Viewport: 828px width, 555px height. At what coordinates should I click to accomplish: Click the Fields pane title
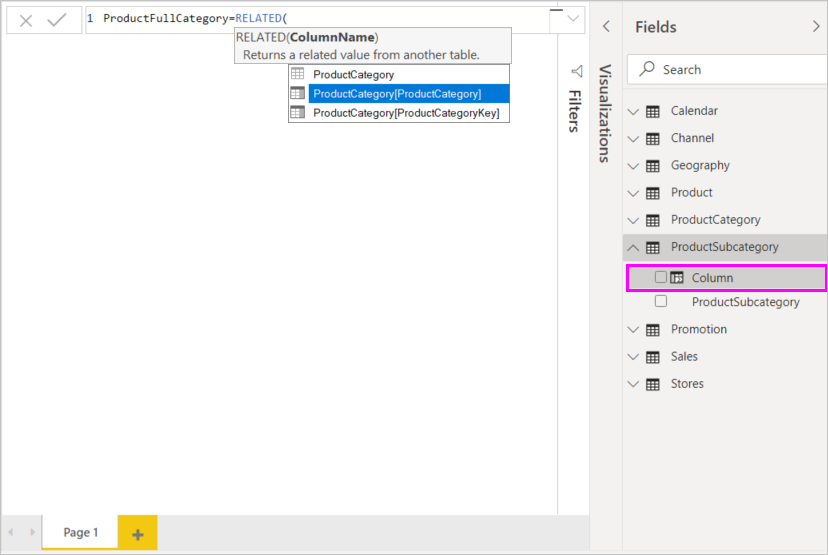click(x=655, y=26)
